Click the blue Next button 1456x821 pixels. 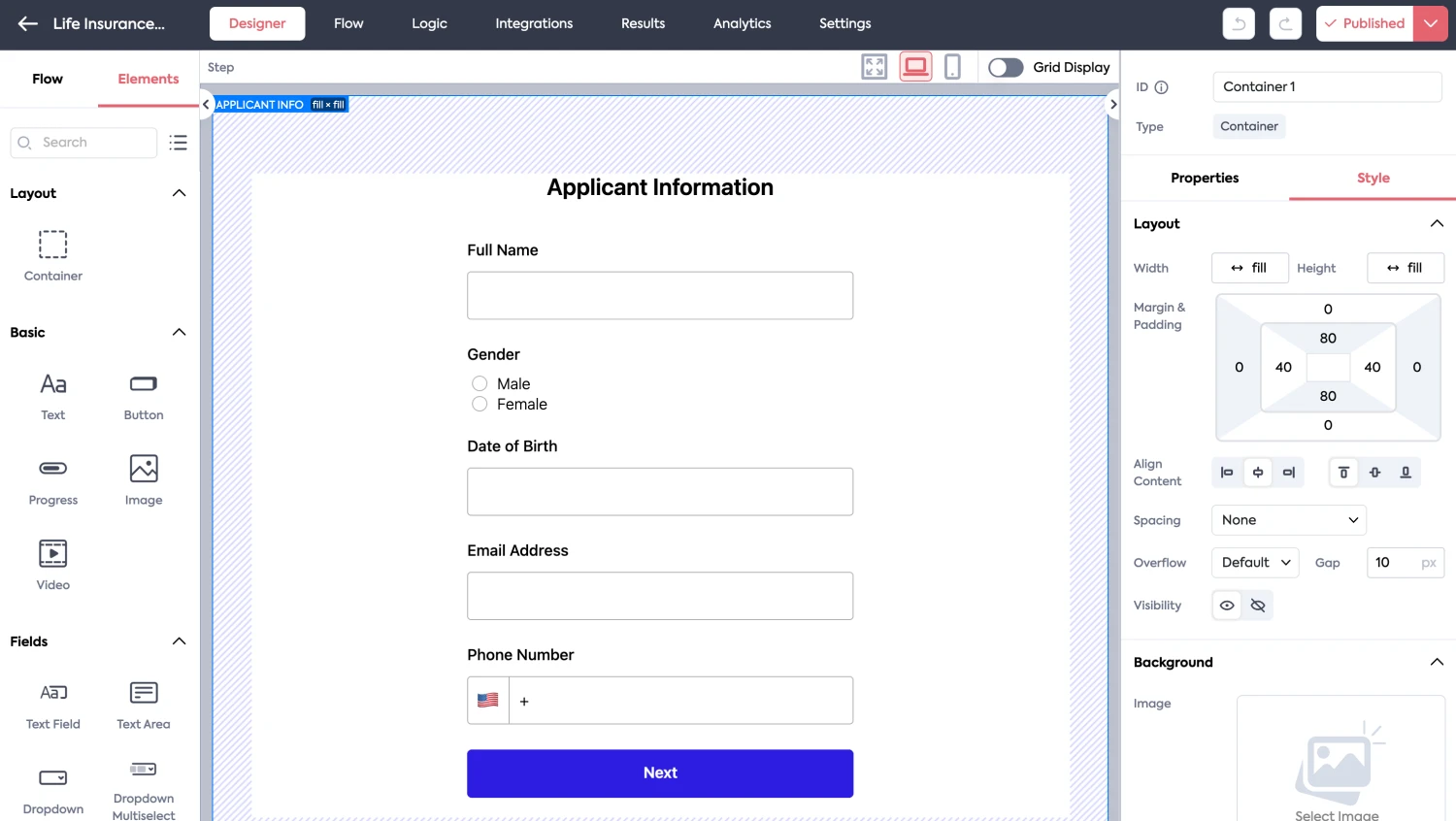[x=660, y=773]
